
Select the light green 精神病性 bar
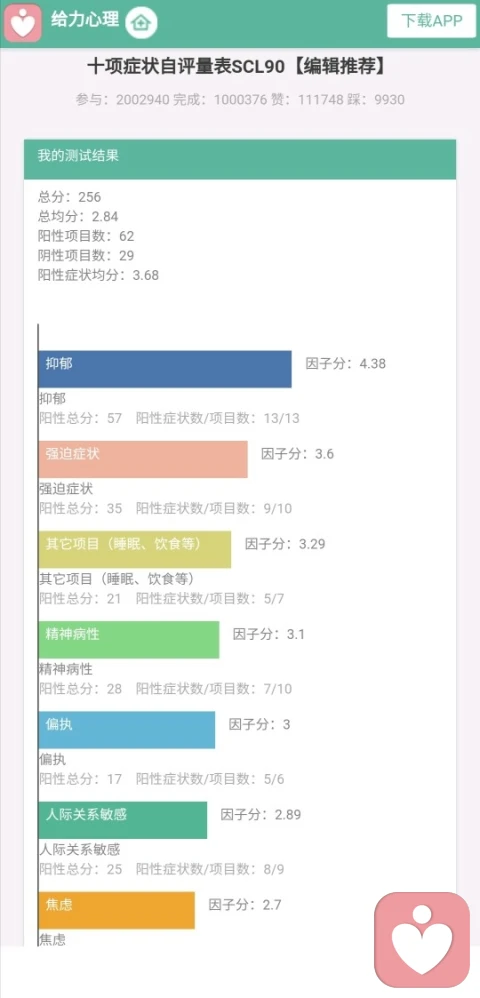(129, 640)
